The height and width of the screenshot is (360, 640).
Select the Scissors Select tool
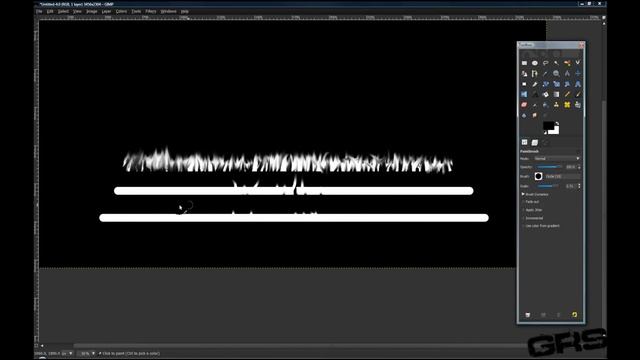click(x=578, y=63)
